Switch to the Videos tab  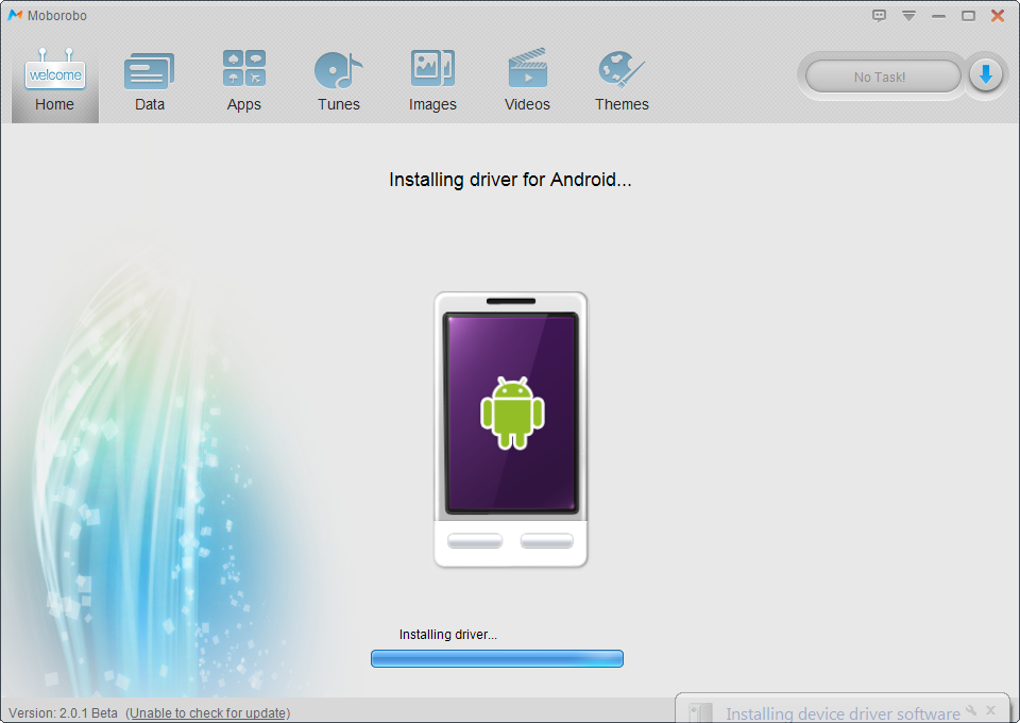click(x=527, y=81)
